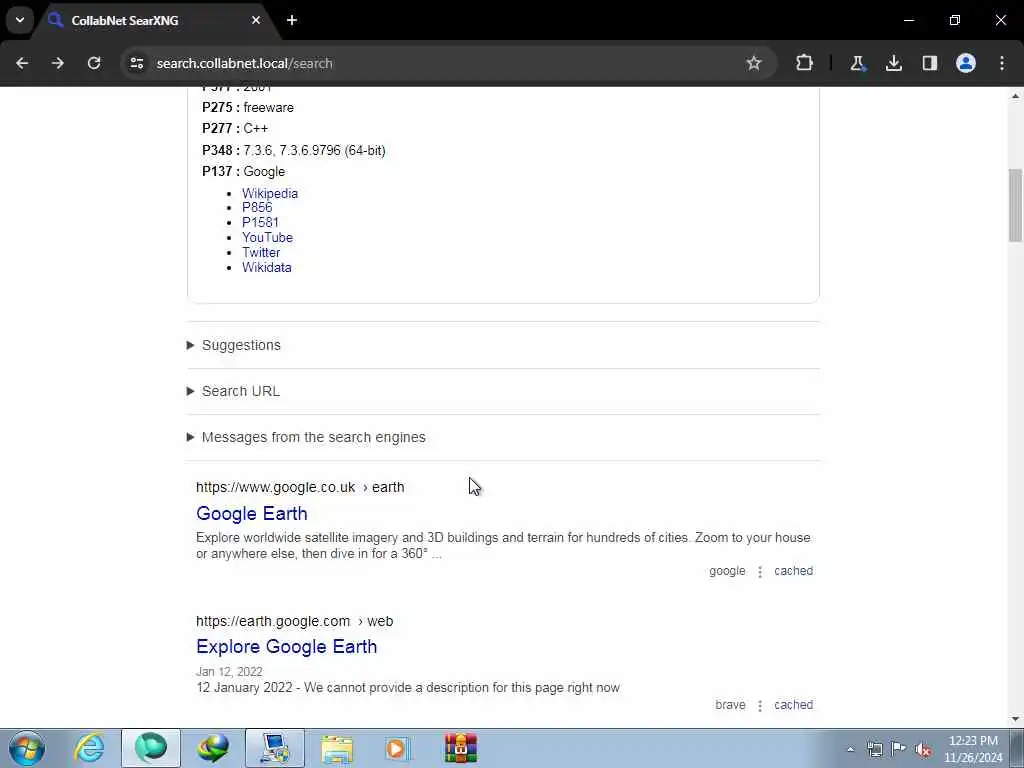This screenshot has width=1024, height=768.
Task: Open cached version of Google Earth result
Action: tap(793, 571)
